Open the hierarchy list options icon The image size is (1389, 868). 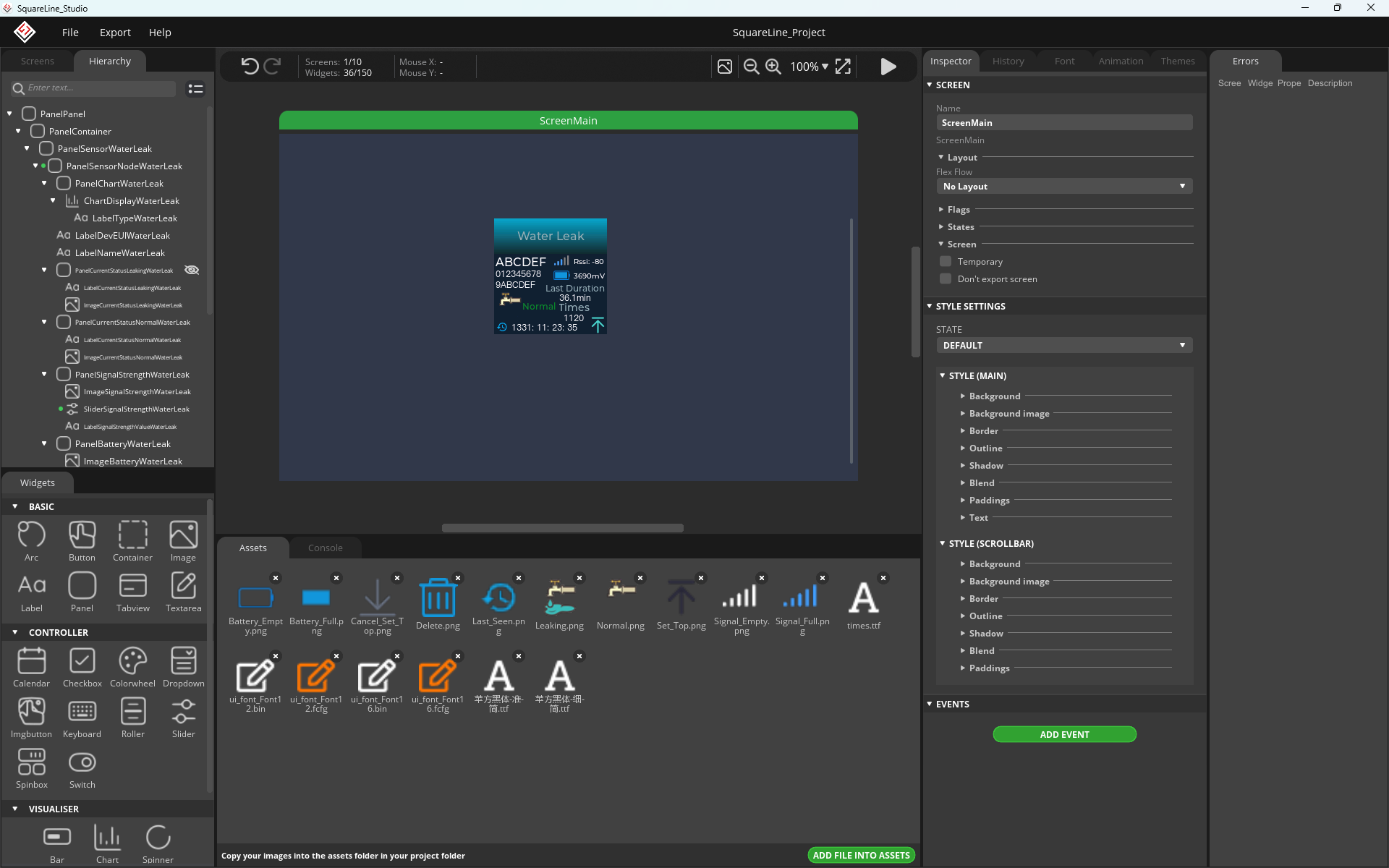[x=195, y=88]
